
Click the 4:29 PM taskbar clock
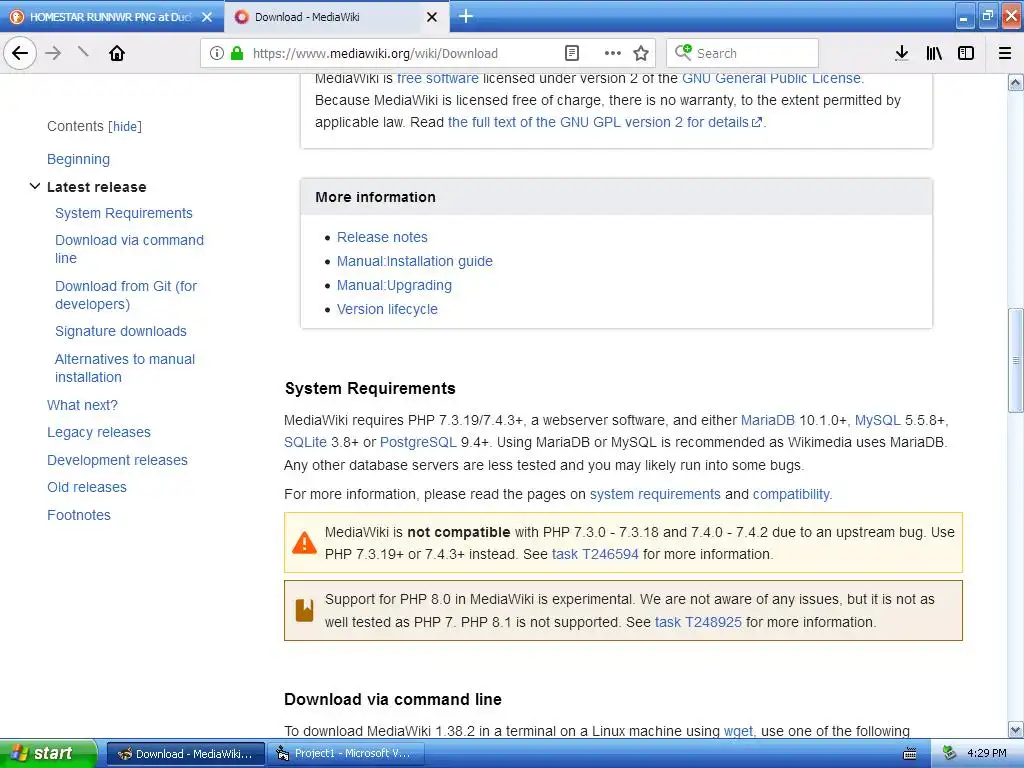point(986,754)
